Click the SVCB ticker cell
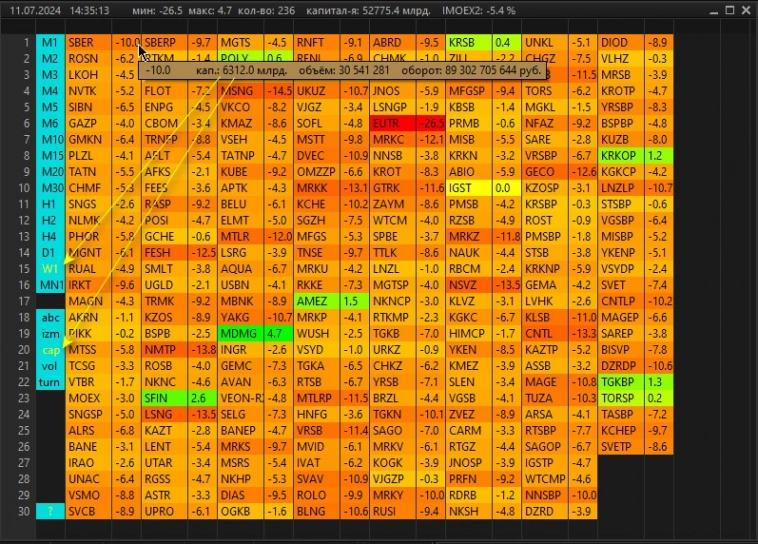This screenshot has width=758, height=544. [x=88, y=511]
